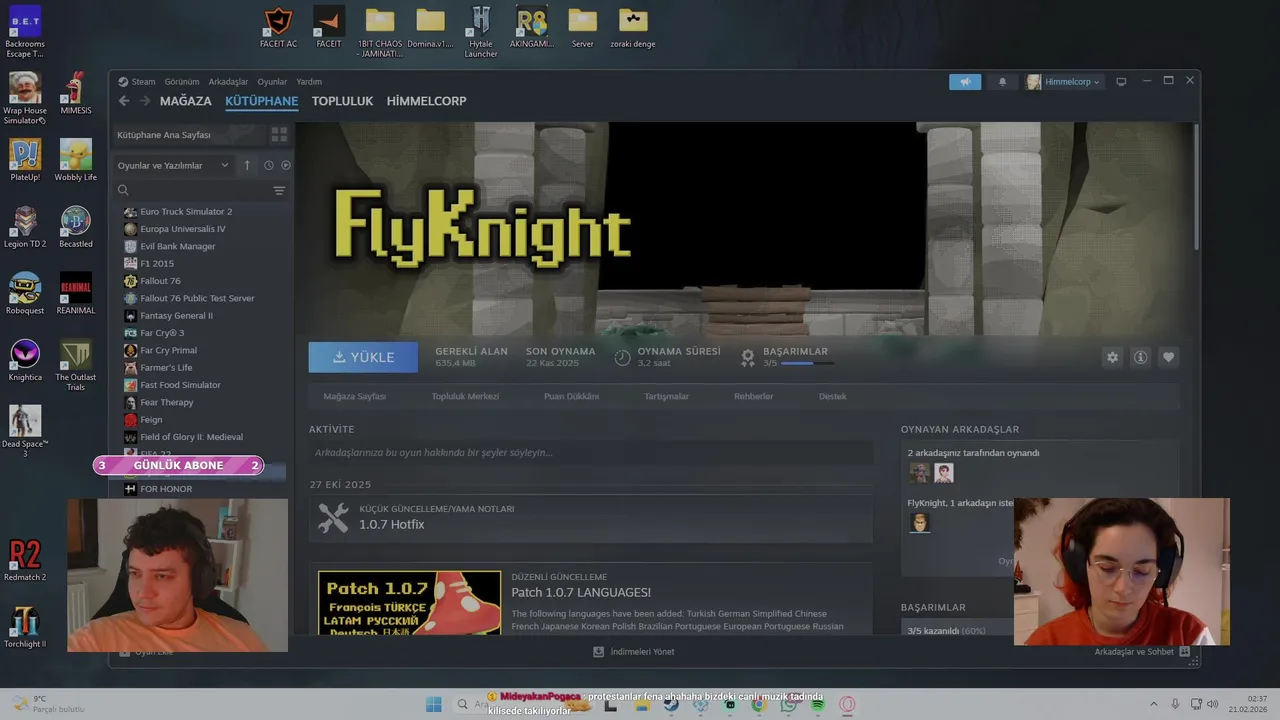This screenshot has width=1280, height=720.
Task: Open Redmatch 2 desktop icon
Action: (25, 560)
